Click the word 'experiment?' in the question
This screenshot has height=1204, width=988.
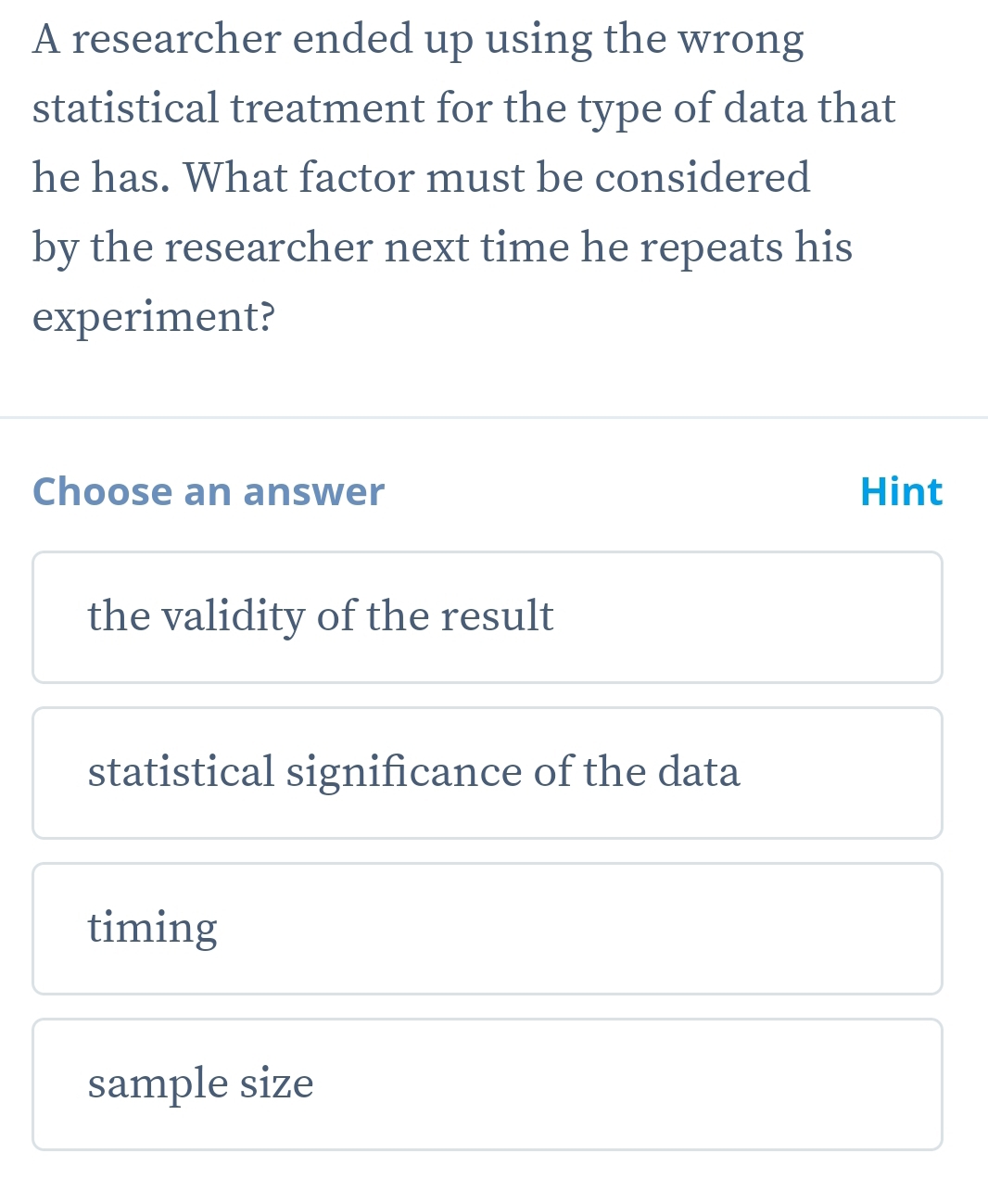[154, 317]
